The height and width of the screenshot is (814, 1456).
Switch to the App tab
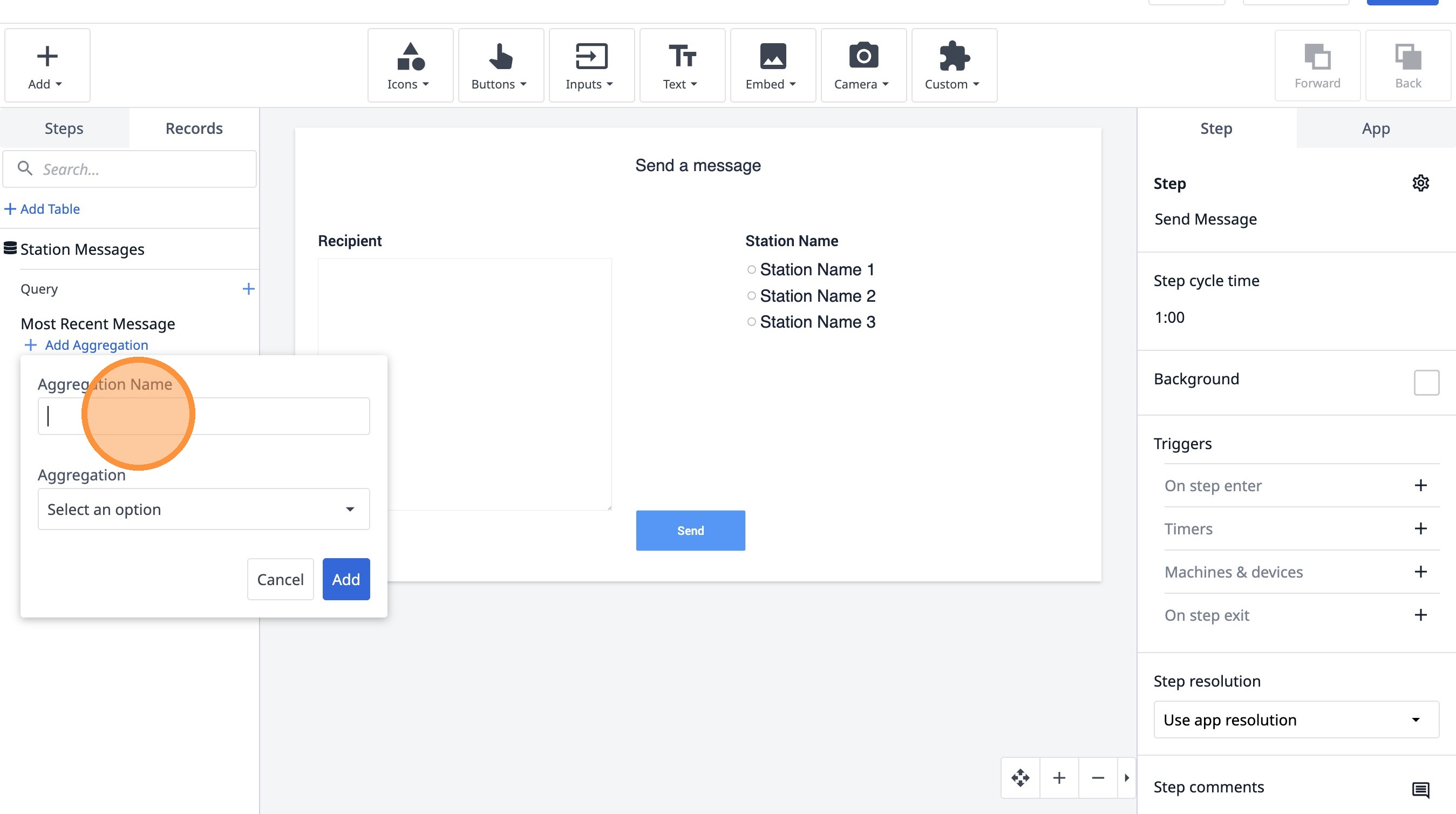tap(1375, 128)
